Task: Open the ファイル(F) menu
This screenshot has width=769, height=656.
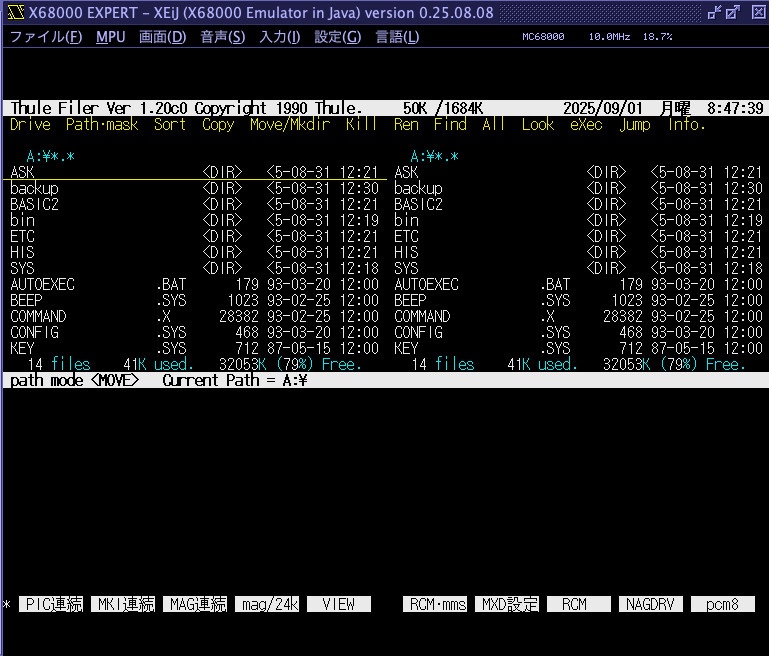Action: (46, 37)
